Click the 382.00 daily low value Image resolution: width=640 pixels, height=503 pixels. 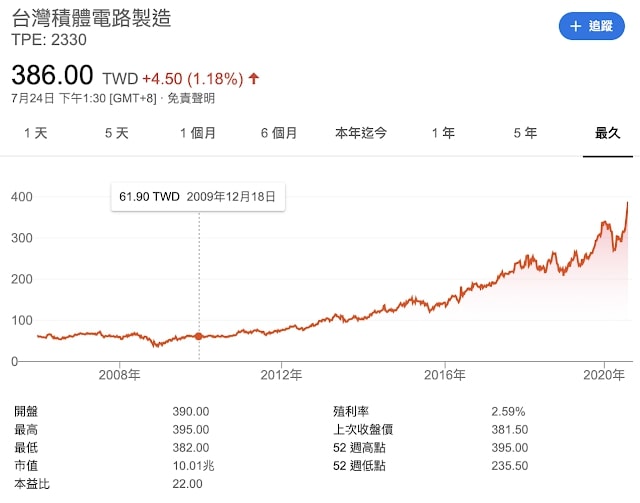point(191,447)
